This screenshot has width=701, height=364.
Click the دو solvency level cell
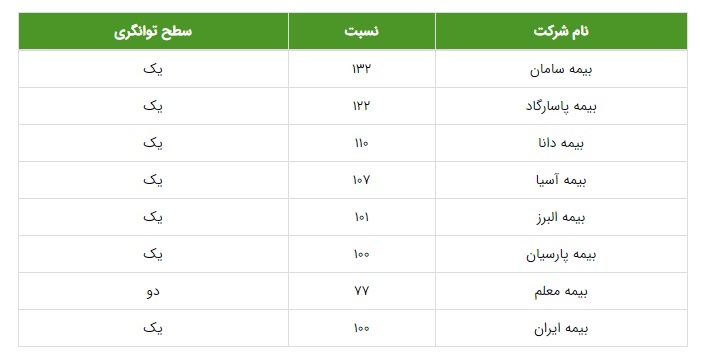click(153, 292)
